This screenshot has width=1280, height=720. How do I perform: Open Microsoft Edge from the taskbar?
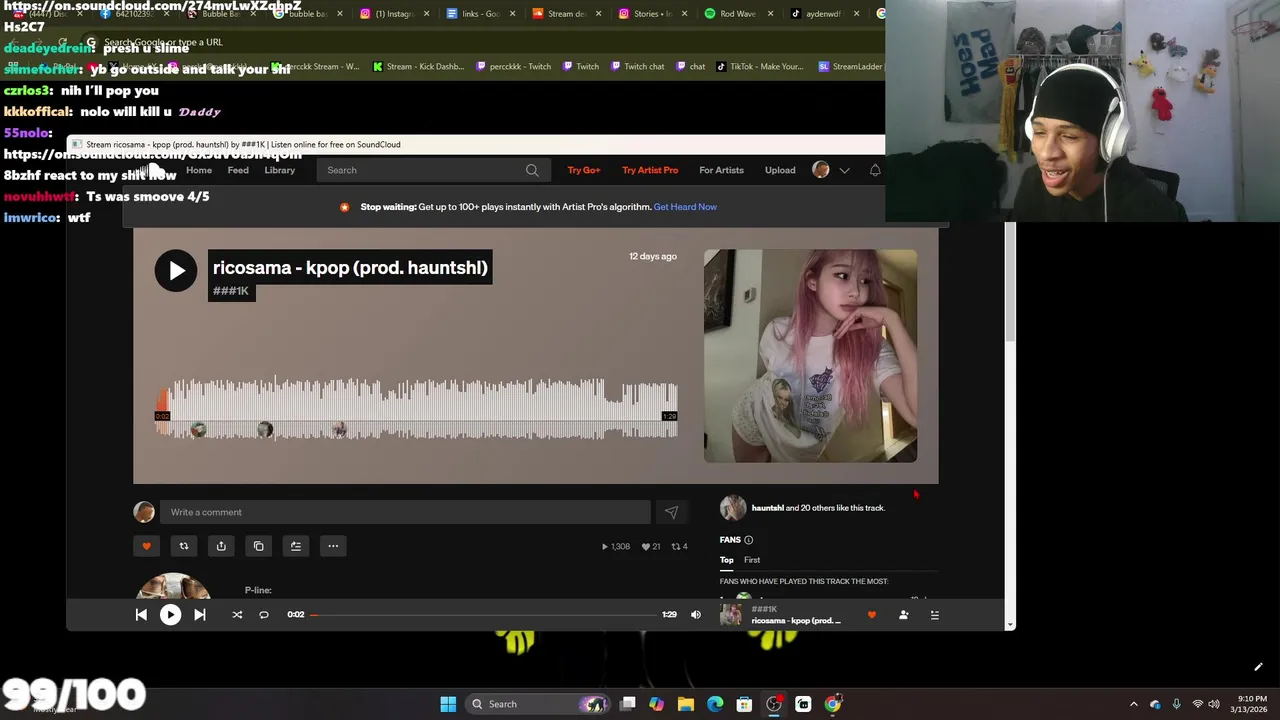715,704
